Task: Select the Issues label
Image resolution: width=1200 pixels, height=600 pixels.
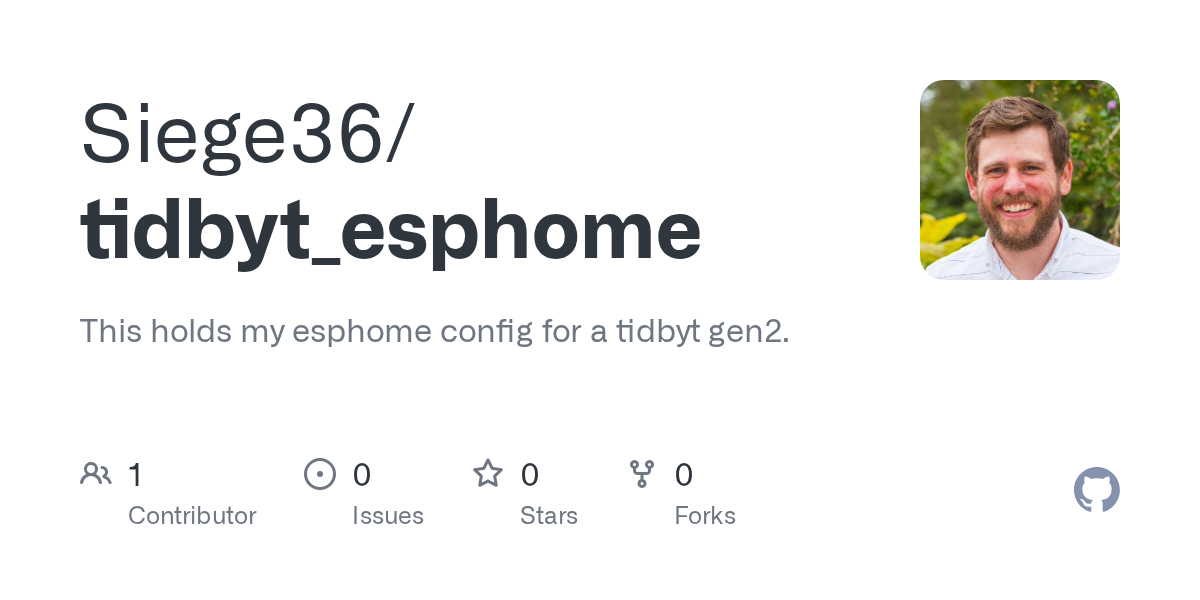Action: click(x=388, y=516)
